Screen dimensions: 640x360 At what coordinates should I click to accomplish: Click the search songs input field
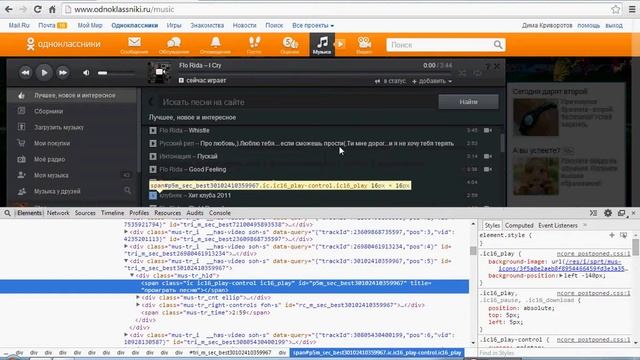click(297, 102)
